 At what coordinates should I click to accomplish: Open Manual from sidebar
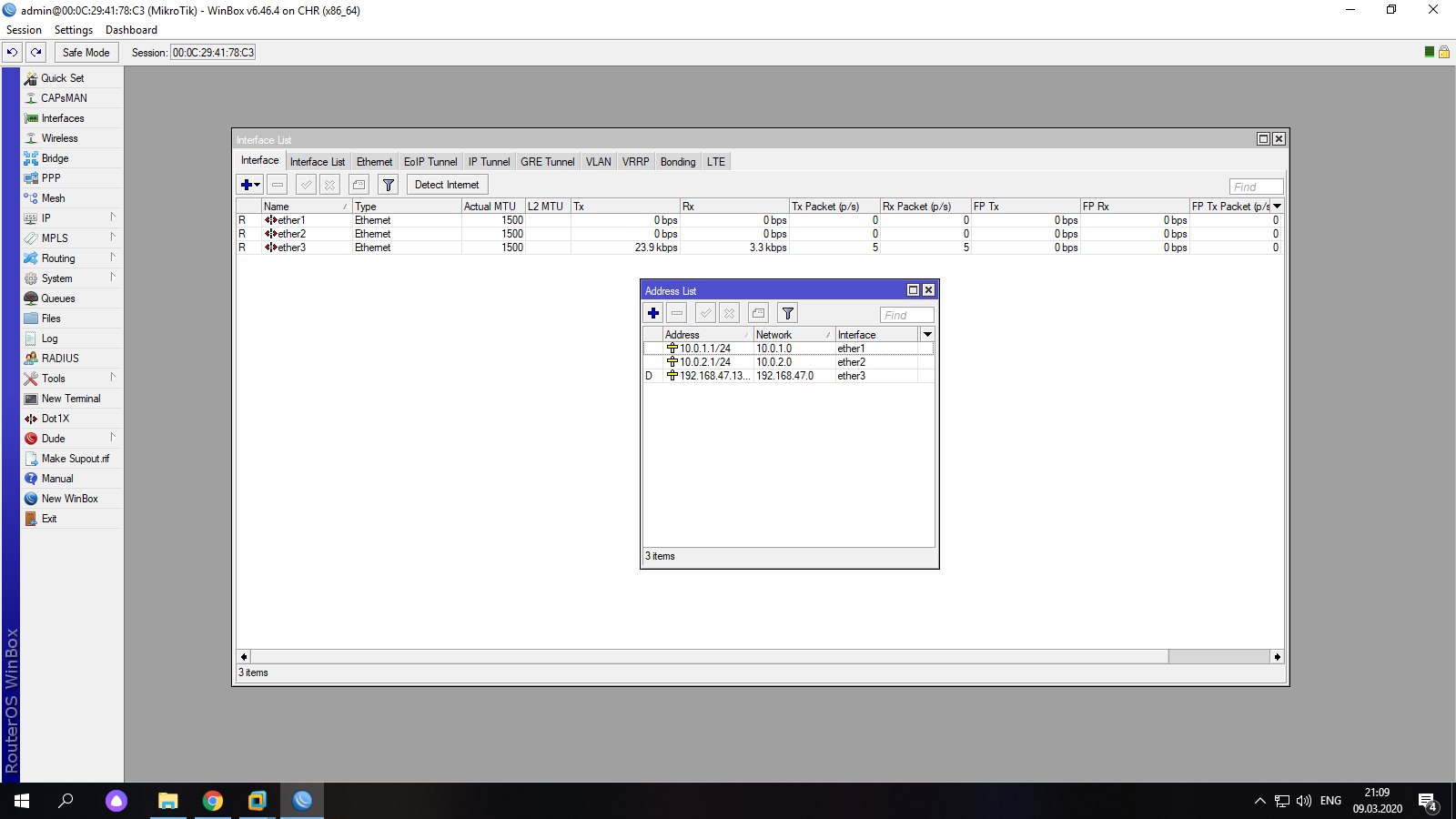point(72,479)
